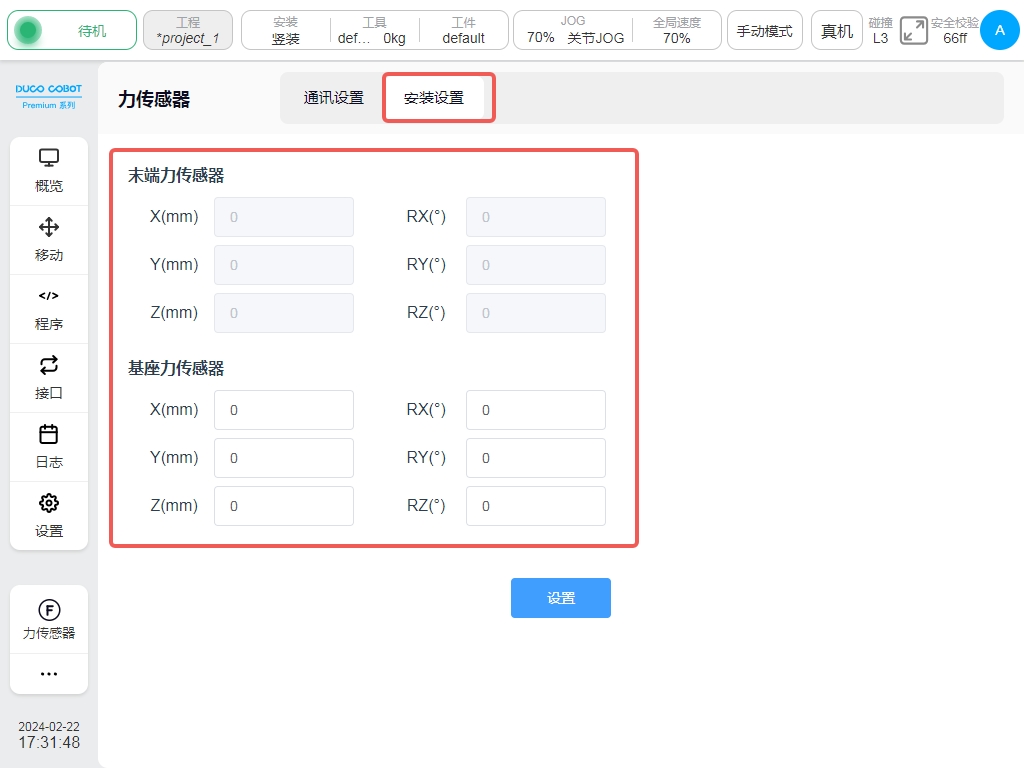Expand the sidebar more options ellipsis
The image size is (1024, 768).
click(49, 674)
